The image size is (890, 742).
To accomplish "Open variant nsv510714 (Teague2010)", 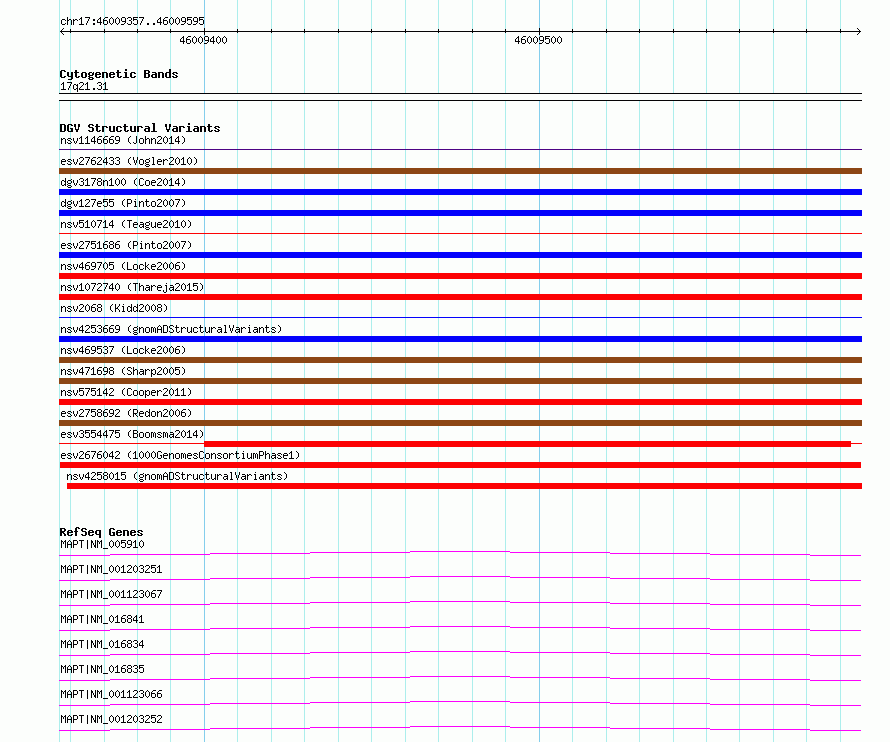I will pyautogui.click(x=126, y=224).
